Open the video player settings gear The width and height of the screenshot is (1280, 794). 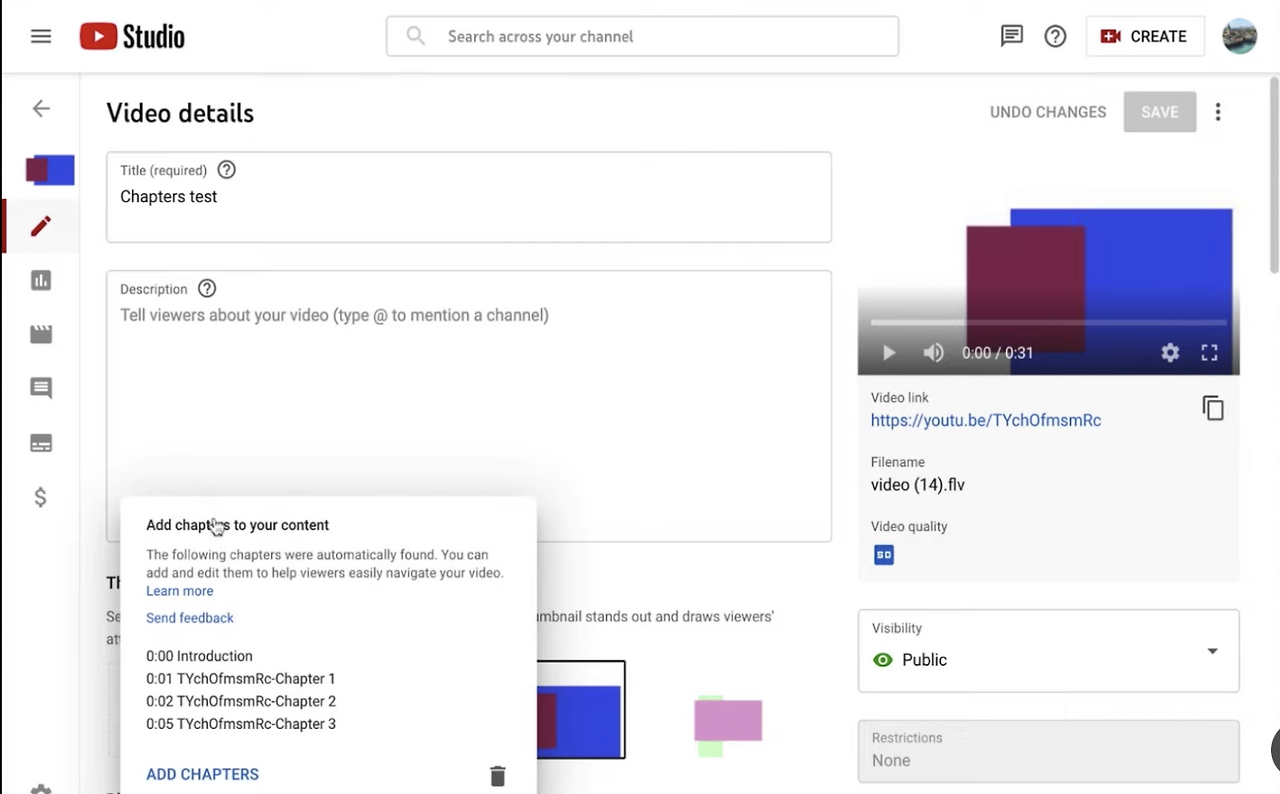pyautogui.click(x=1170, y=353)
